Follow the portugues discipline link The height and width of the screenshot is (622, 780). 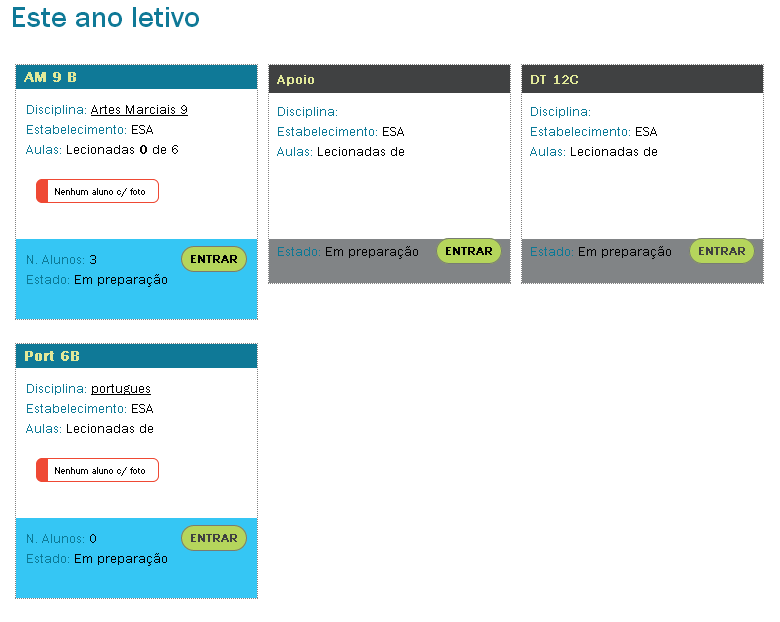coord(121,389)
